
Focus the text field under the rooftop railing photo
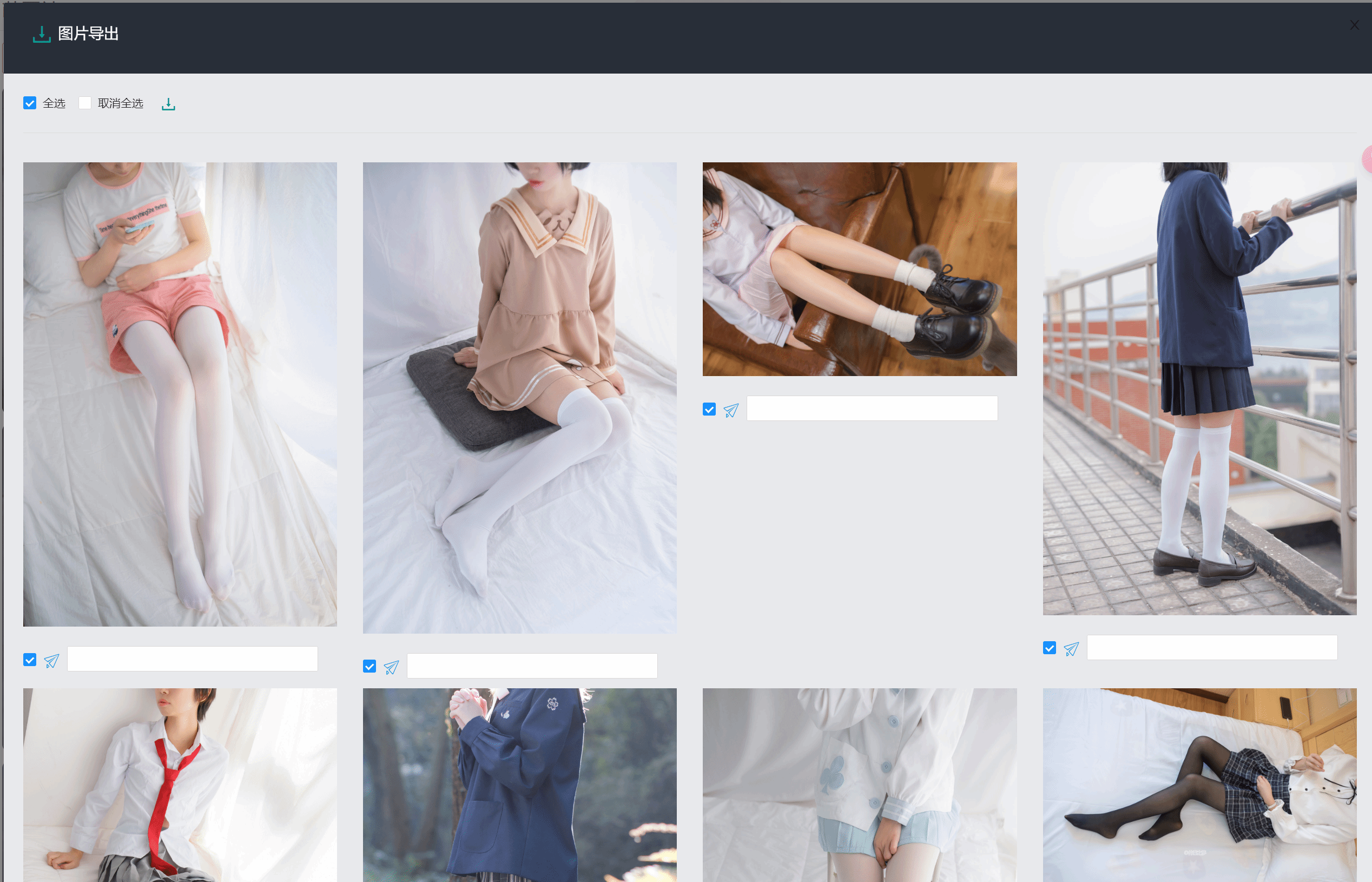[x=1212, y=647]
